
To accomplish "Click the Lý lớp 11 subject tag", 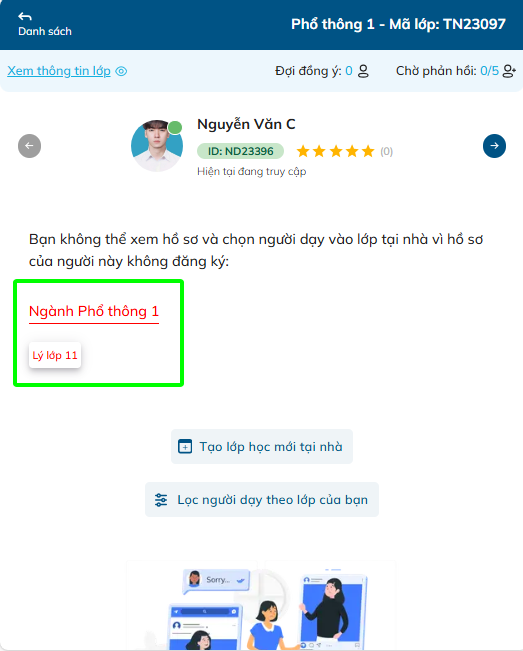I will tap(55, 355).
